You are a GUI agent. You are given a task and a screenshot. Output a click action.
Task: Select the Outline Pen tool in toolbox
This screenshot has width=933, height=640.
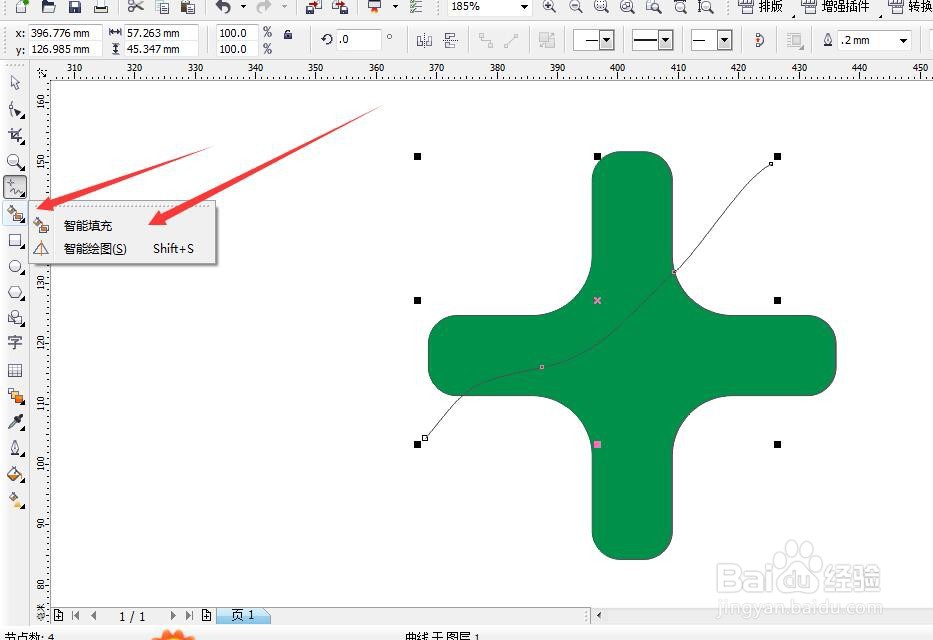[x=15, y=448]
